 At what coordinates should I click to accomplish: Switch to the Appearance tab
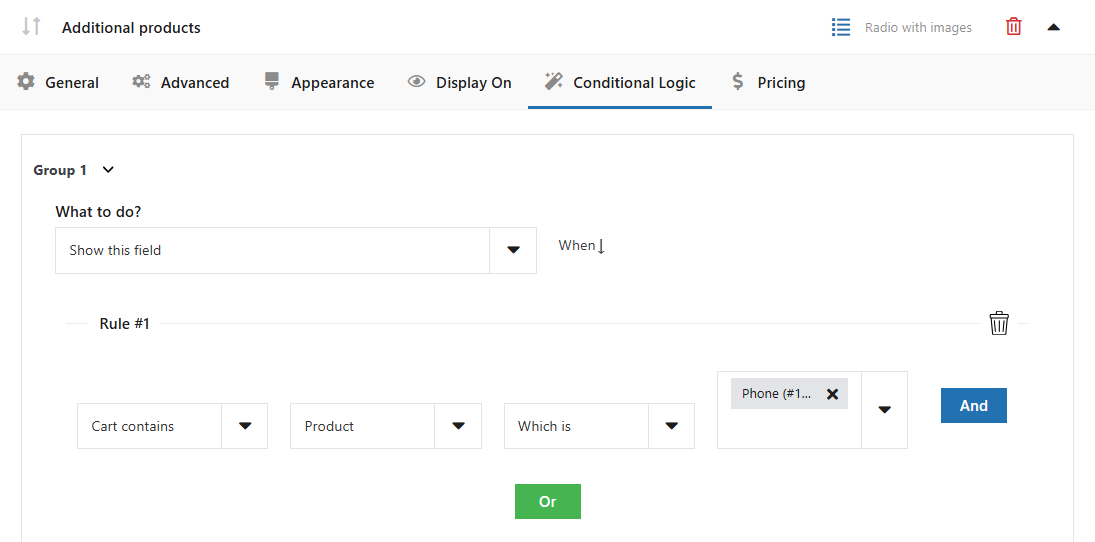[x=319, y=82]
